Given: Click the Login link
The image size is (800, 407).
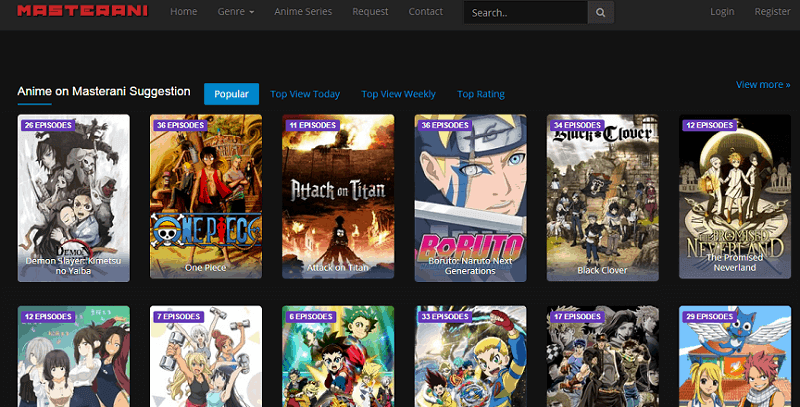Looking at the screenshot, I should coord(721,12).
